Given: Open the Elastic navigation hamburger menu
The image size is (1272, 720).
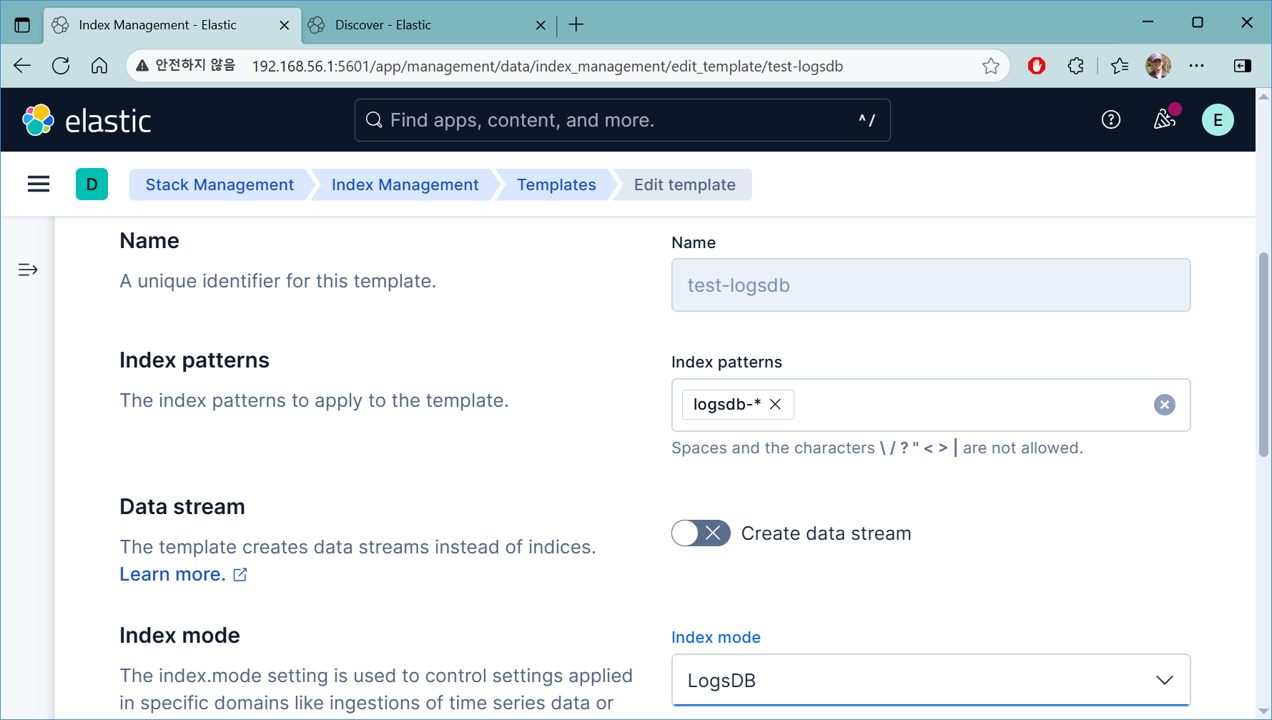Looking at the screenshot, I should point(38,184).
